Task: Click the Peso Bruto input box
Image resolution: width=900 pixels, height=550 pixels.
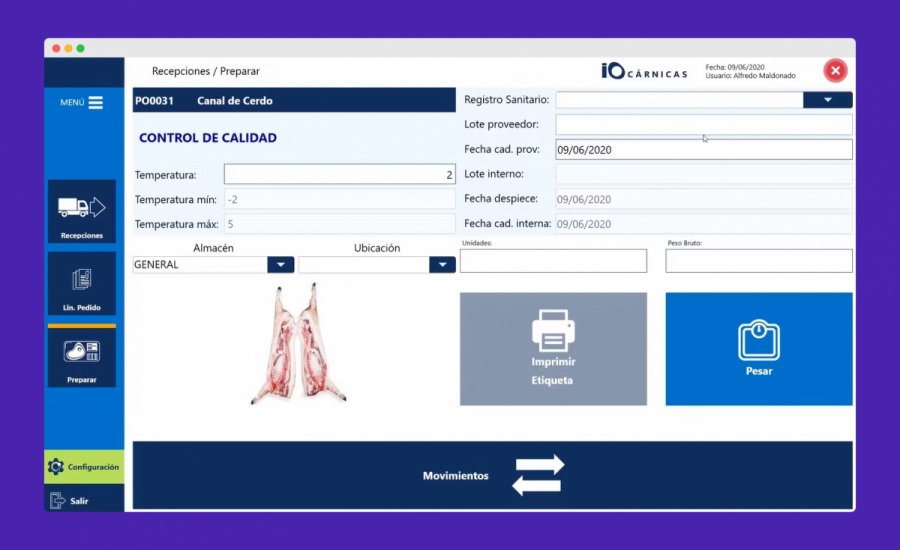Action: point(758,261)
